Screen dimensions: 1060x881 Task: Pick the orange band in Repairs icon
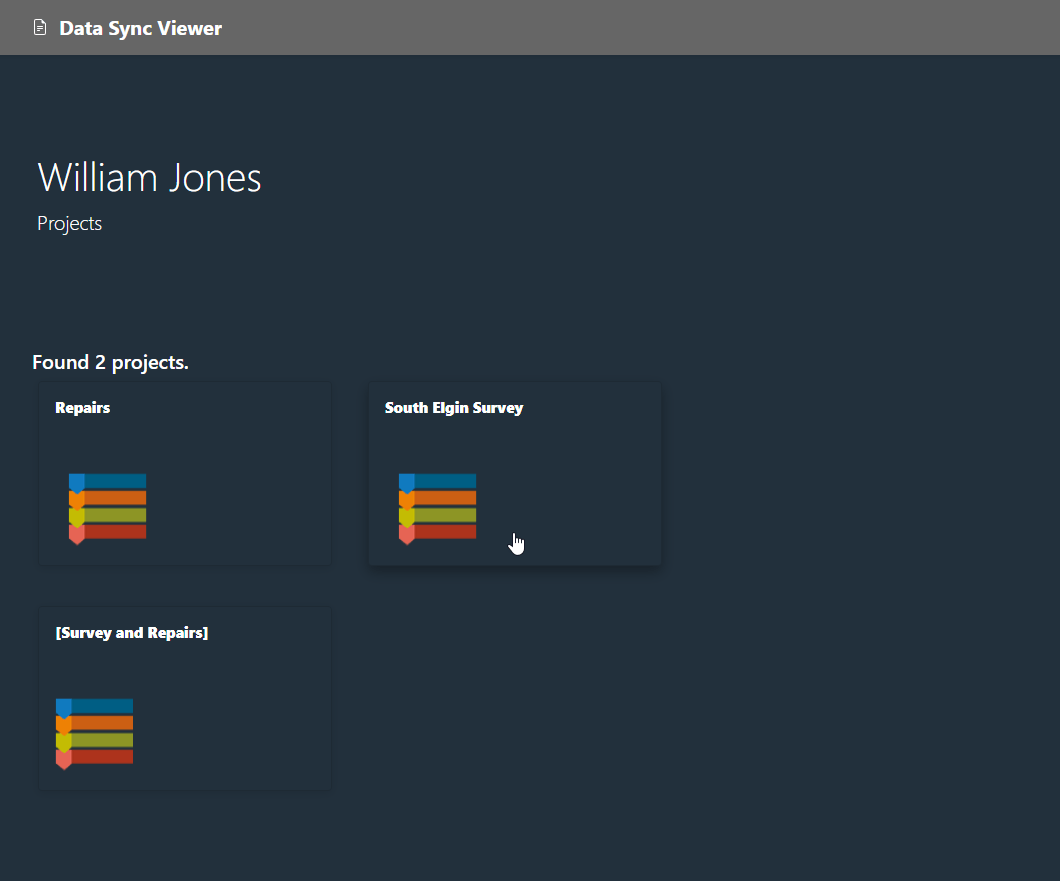(115, 498)
